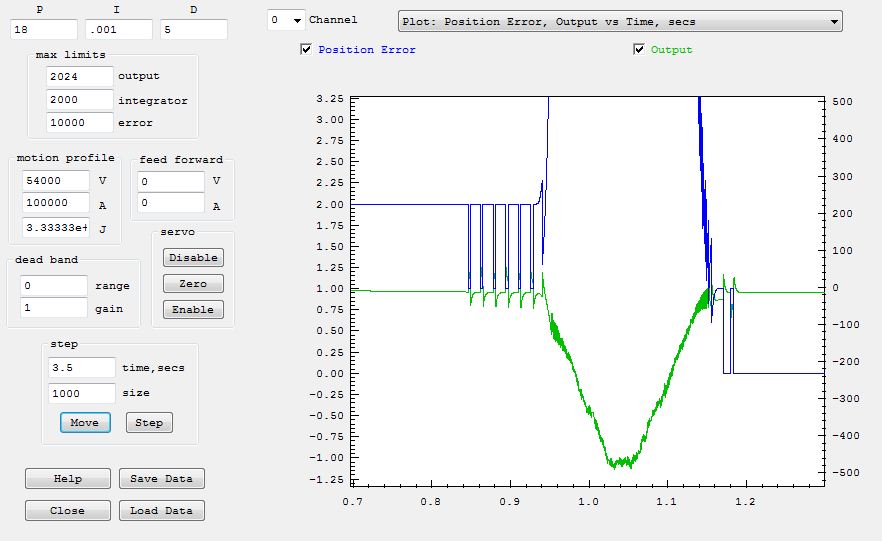This screenshot has width=882, height=541.
Task: Click the servo Enable button
Action: pos(193,310)
